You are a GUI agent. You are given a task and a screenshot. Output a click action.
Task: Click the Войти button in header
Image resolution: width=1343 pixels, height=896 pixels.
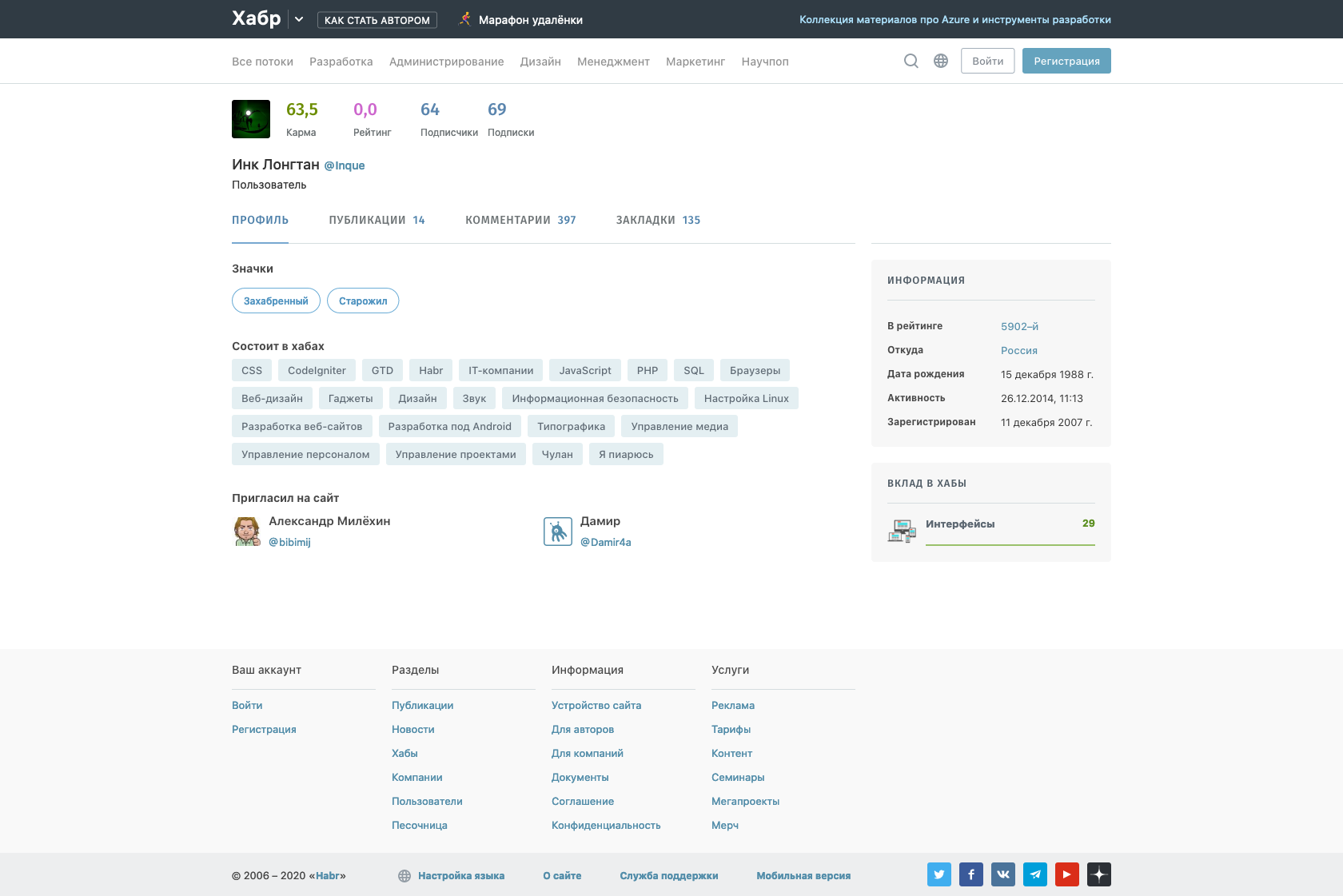click(987, 61)
